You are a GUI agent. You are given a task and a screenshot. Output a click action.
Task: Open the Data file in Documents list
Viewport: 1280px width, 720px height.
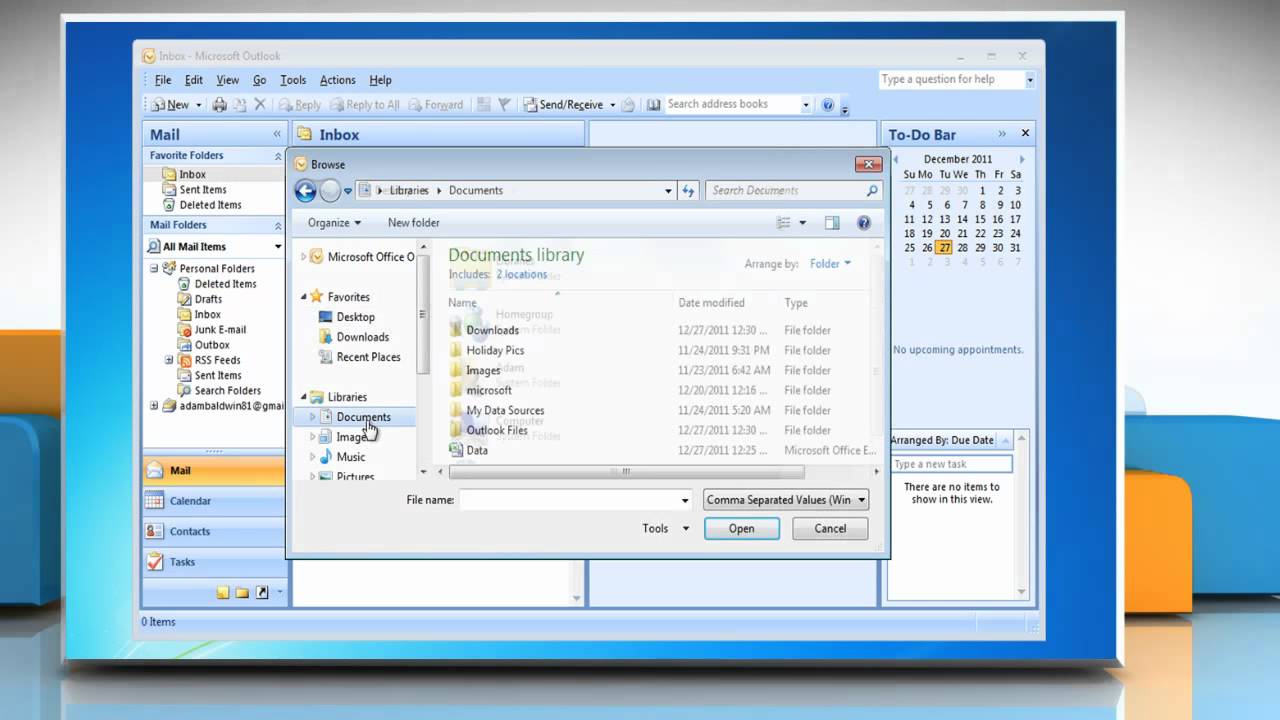click(x=477, y=450)
